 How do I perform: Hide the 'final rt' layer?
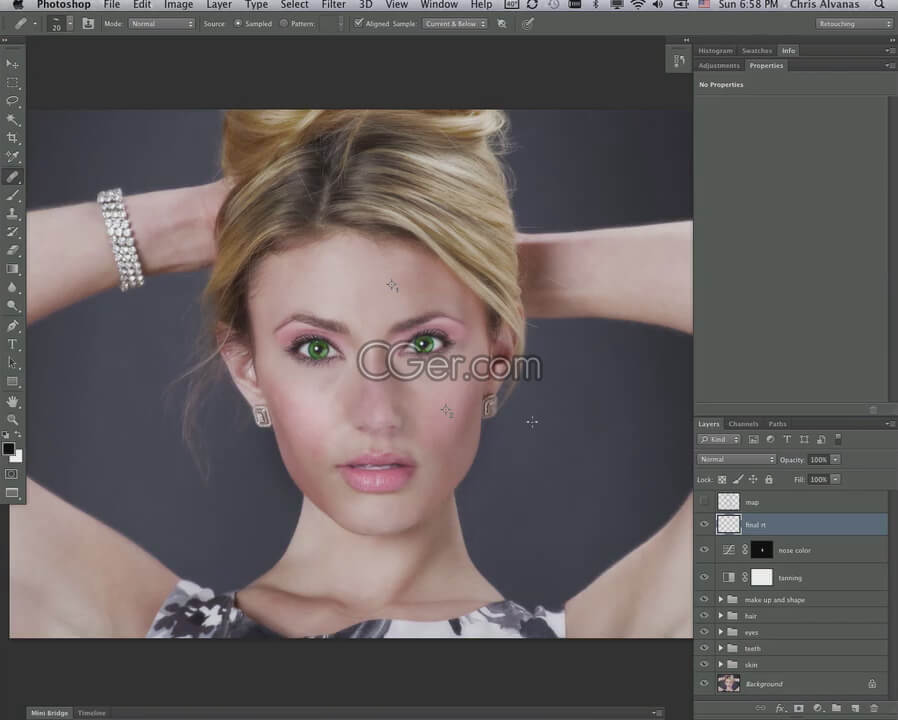pos(704,524)
